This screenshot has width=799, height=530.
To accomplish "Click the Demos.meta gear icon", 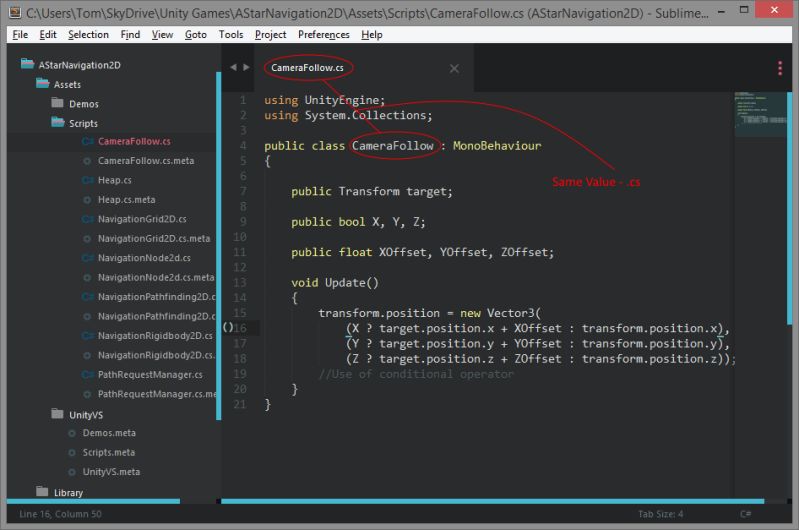I will point(72,433).
